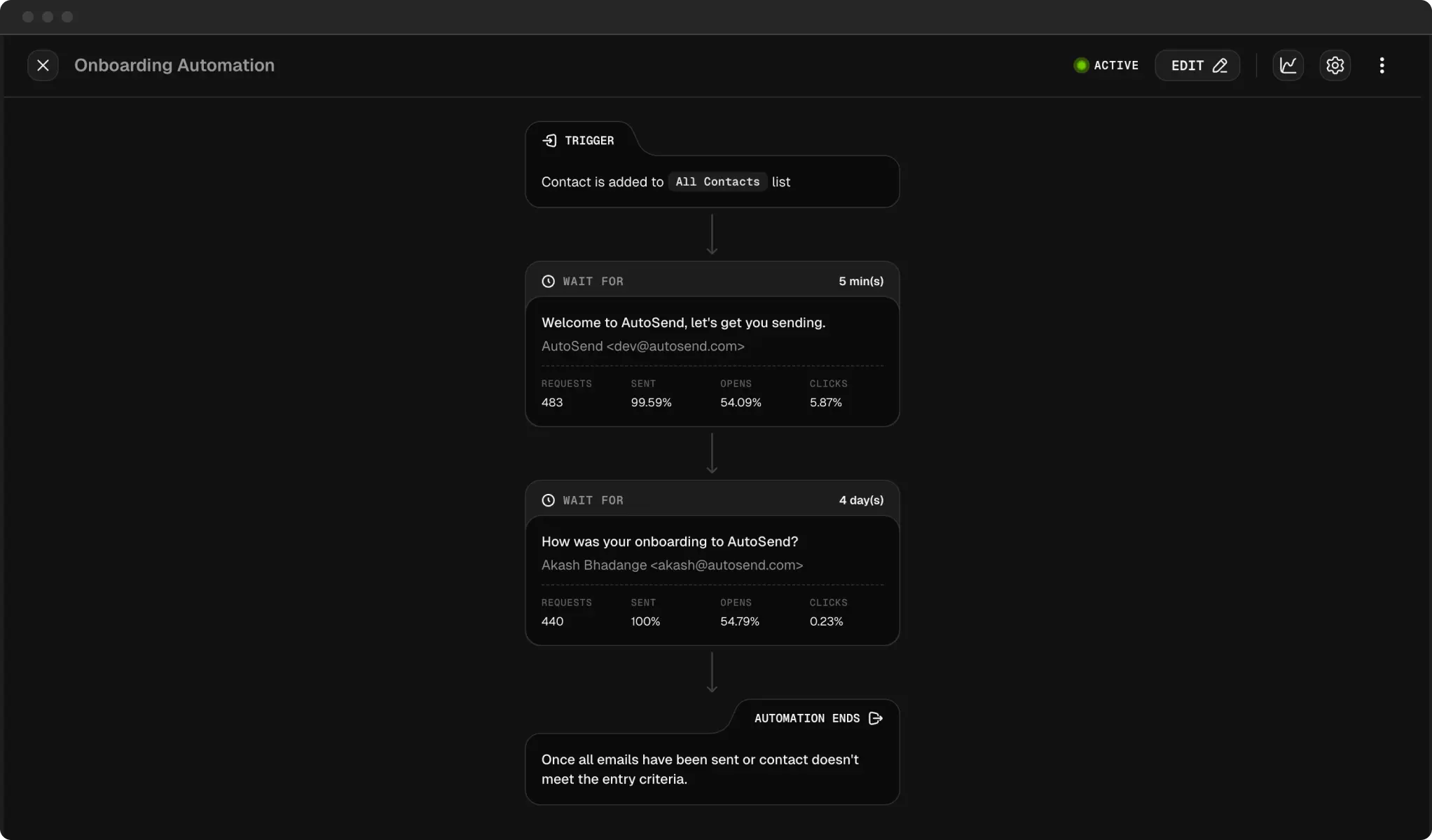The height and width of the screenshot is (840, 1432).
Task: Open the automation settings gear
Action: [1335, 65]
